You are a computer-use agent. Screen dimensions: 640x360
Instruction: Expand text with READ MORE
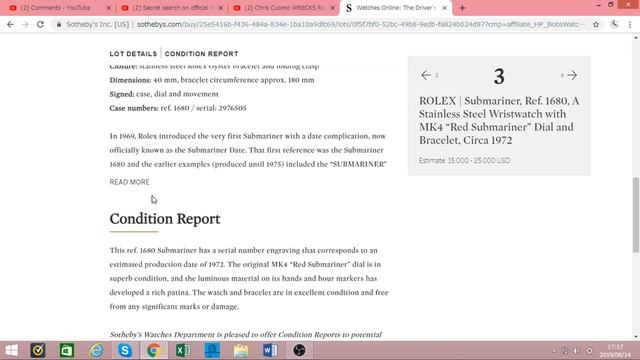tap(129, 182)
